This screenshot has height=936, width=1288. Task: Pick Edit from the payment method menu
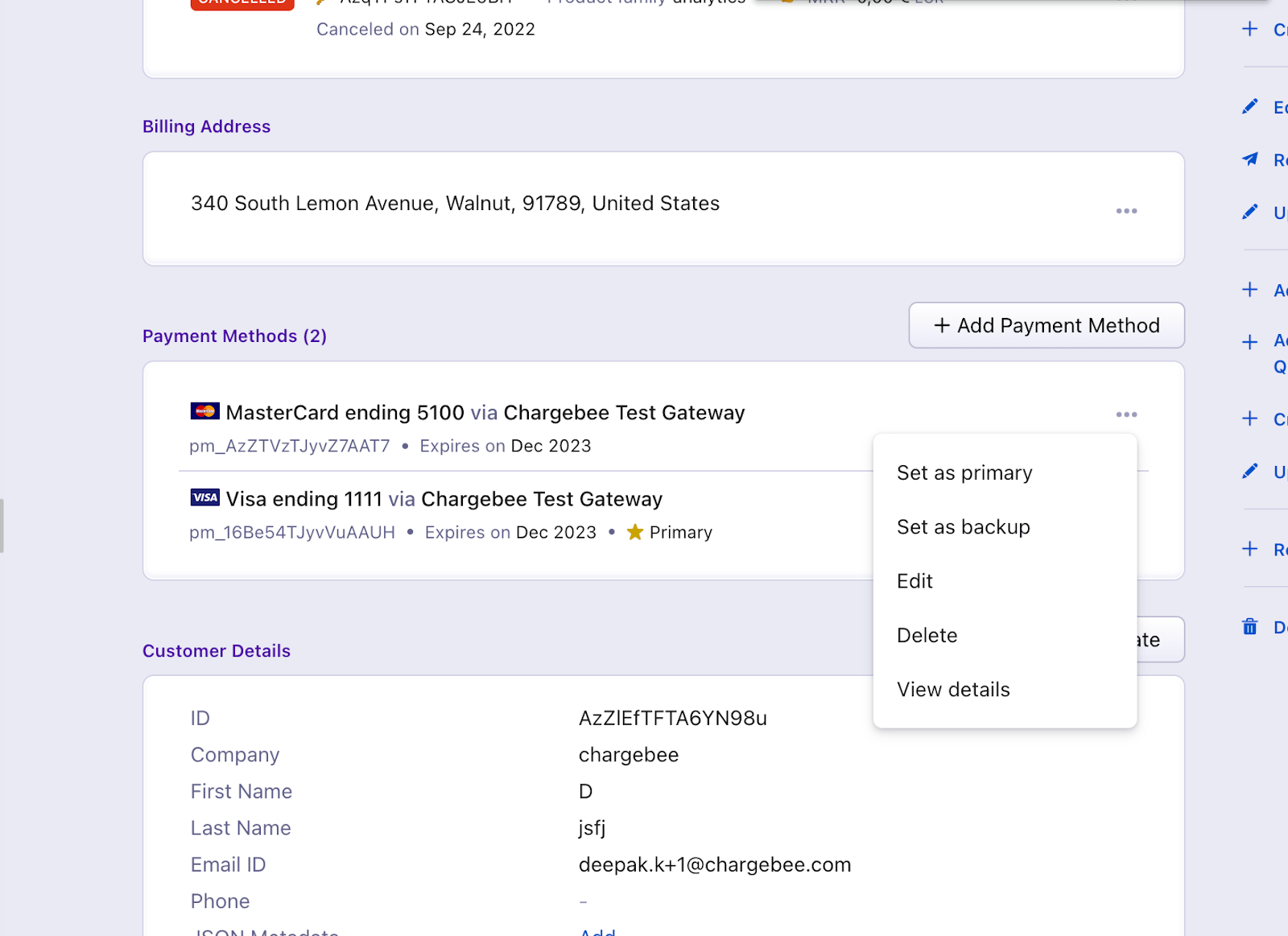pyautogui.click(x=914, y=581)
